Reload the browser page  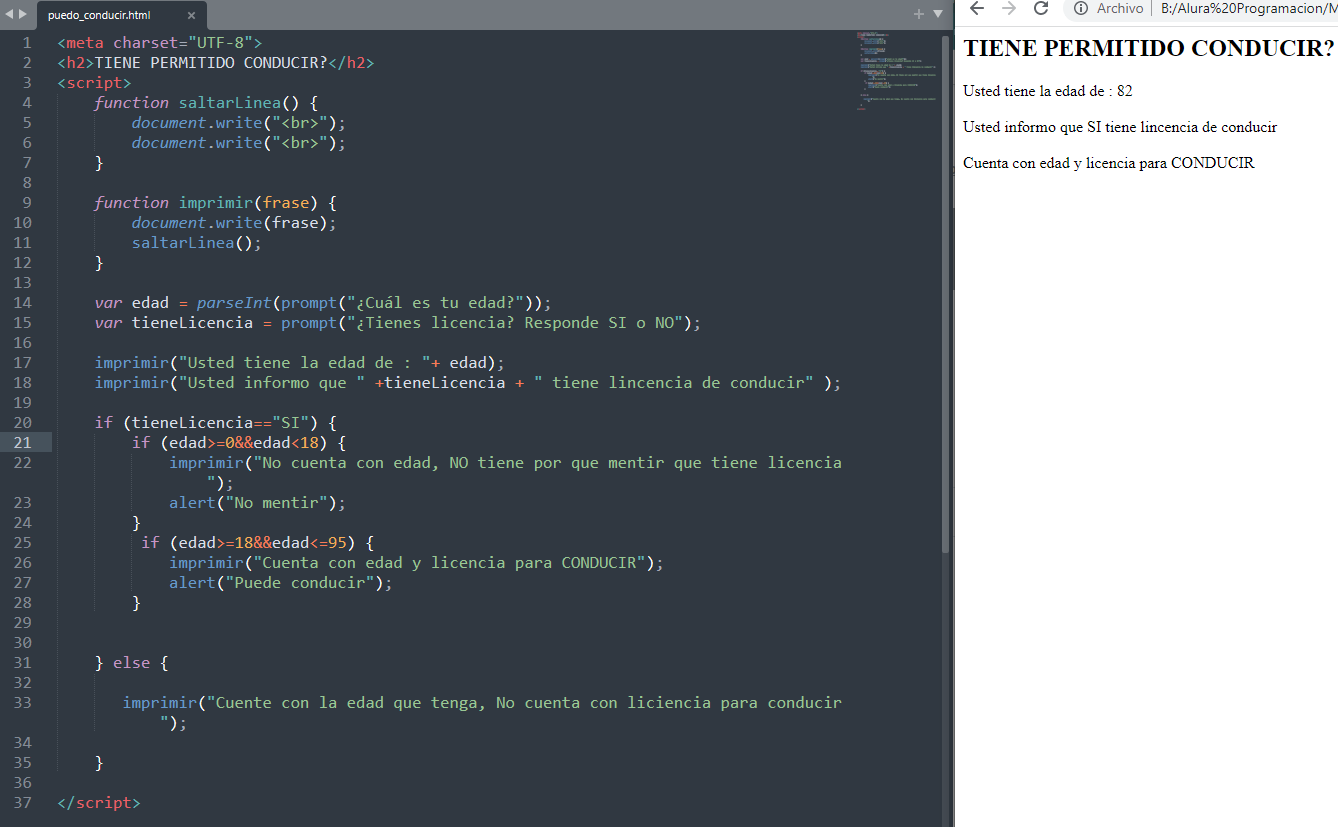point(1041,8)
